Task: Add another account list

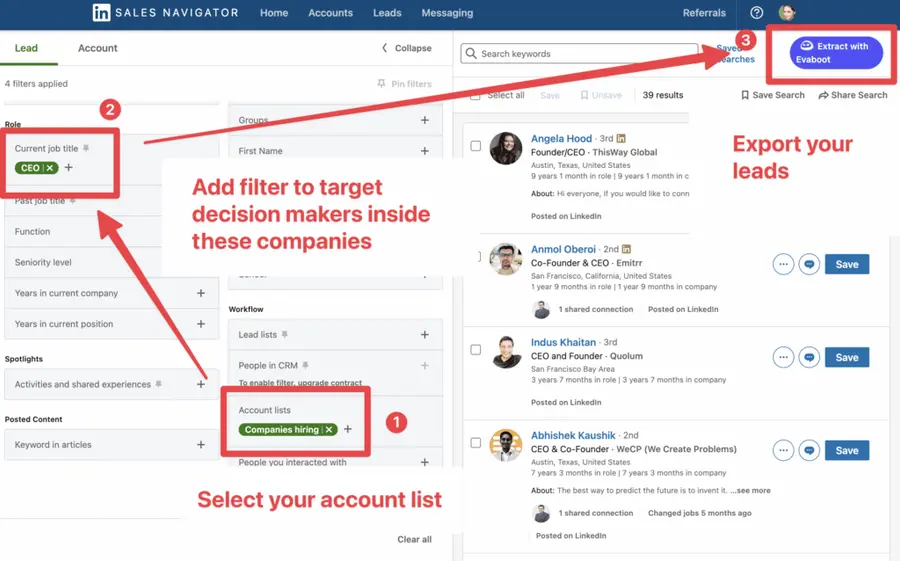Action: coord(348,429)
